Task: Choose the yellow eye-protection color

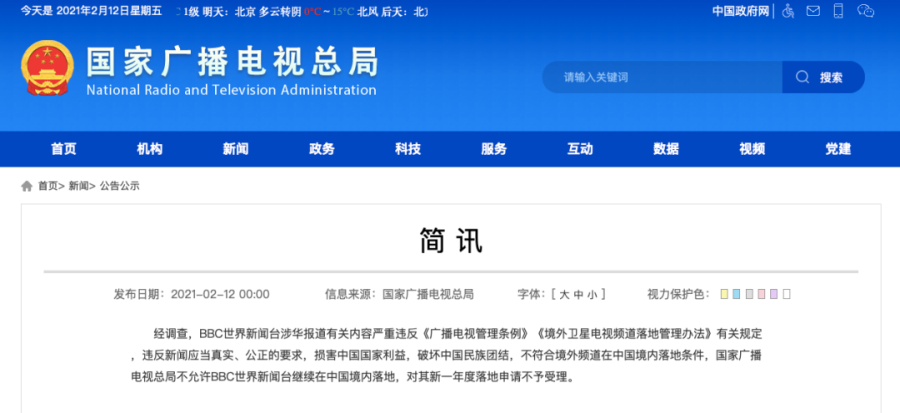Action: pyautogui.click(x=724, y=295)
